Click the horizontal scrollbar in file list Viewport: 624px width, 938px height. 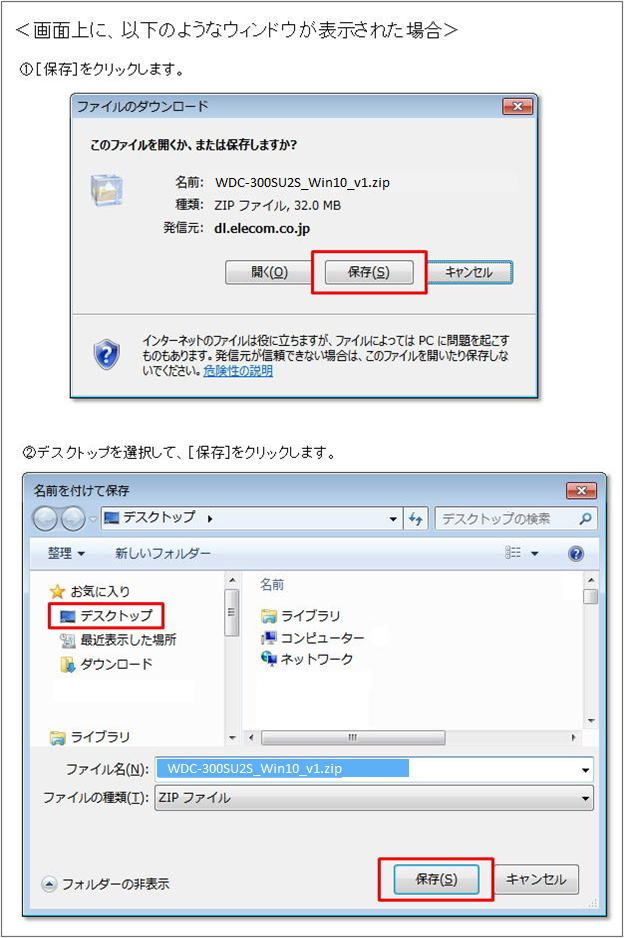pyautogui.click(x=353, y=737)
